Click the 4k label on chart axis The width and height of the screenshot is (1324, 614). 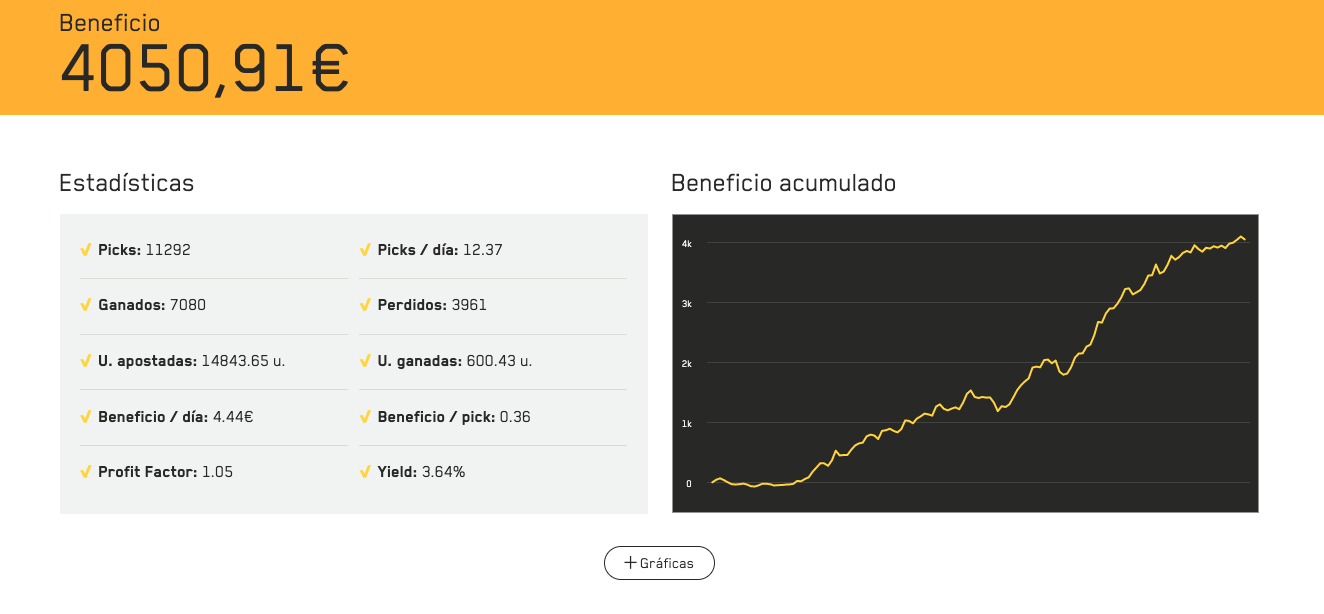[687, 243]
